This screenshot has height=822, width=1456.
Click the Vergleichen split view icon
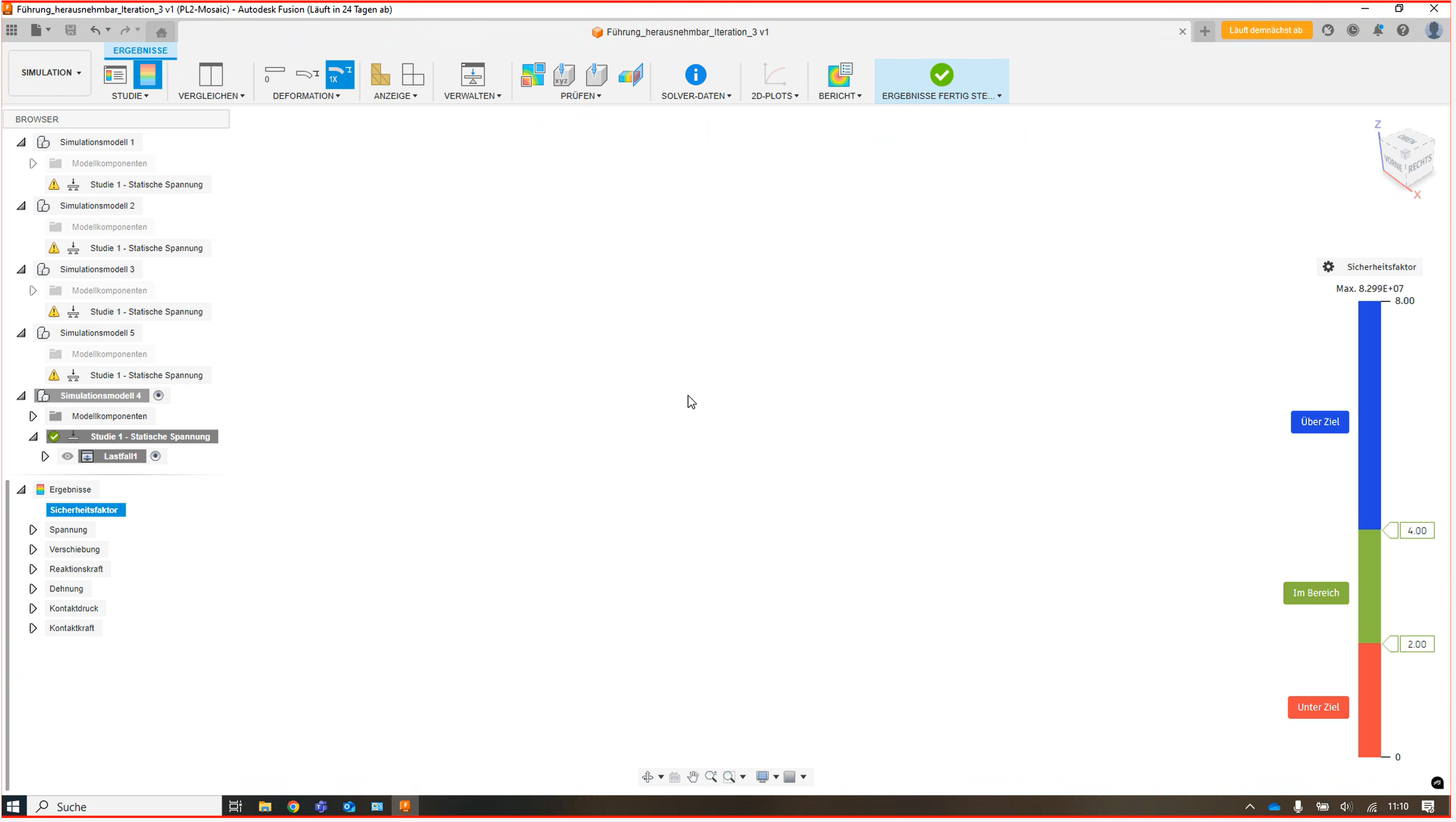[x=212, y=75]
